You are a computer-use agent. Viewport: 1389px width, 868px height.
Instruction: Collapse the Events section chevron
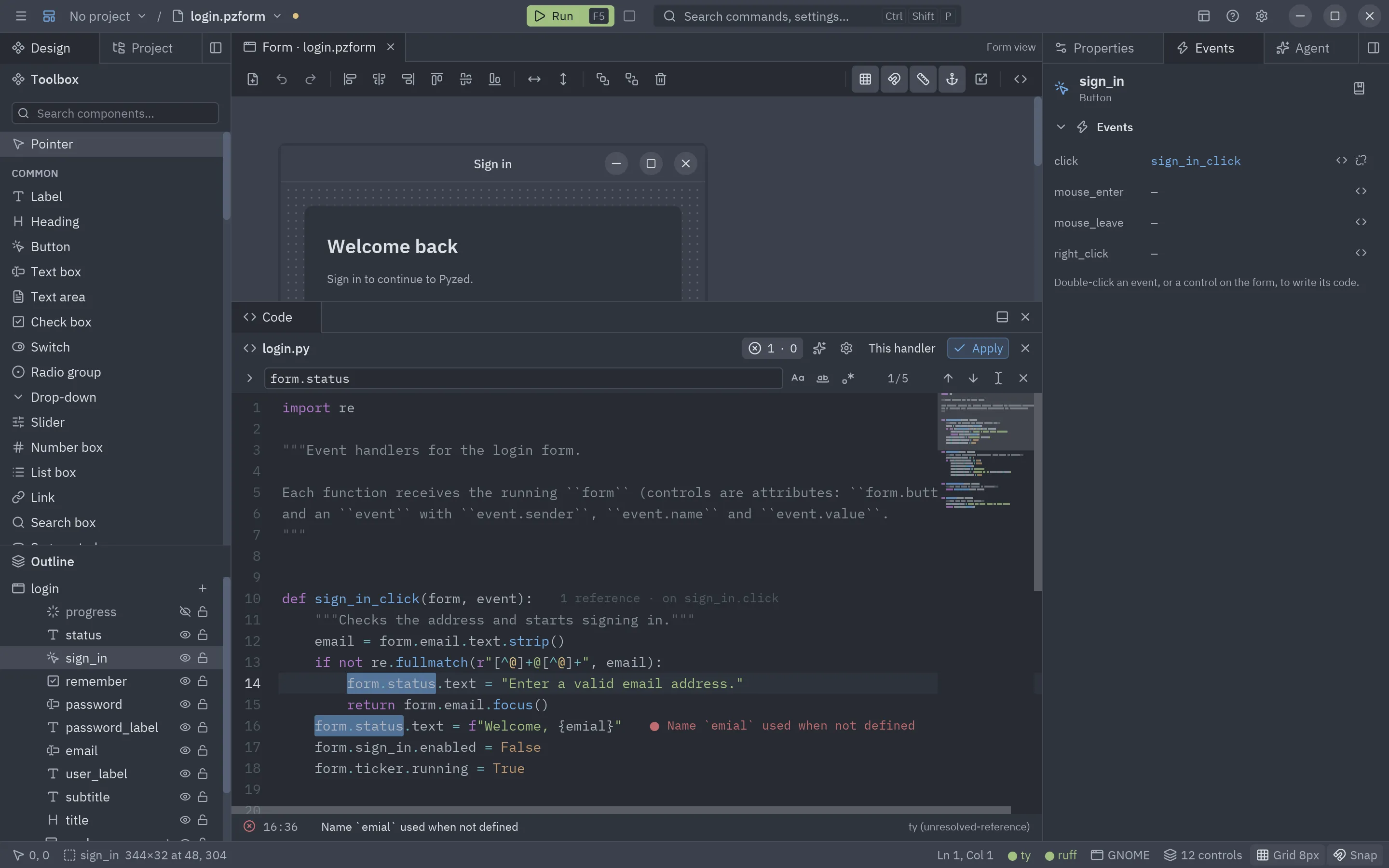click(1061, 127)
